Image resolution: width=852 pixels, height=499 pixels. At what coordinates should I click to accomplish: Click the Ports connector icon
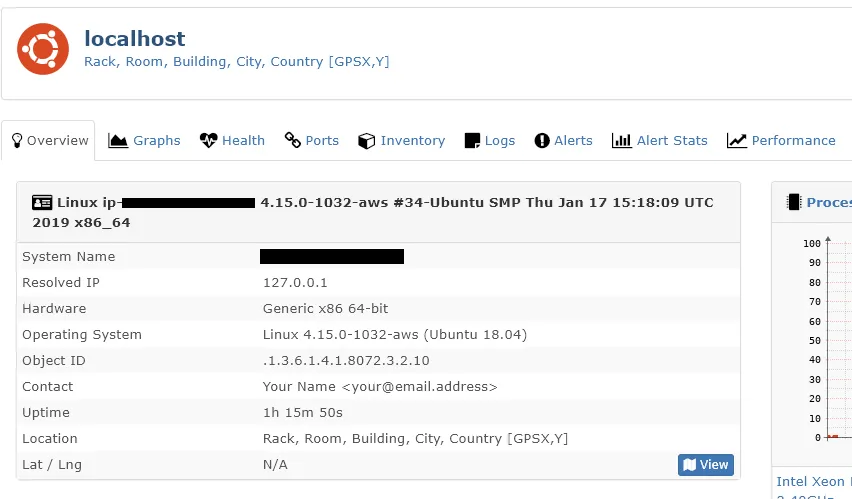coord(293,141)
